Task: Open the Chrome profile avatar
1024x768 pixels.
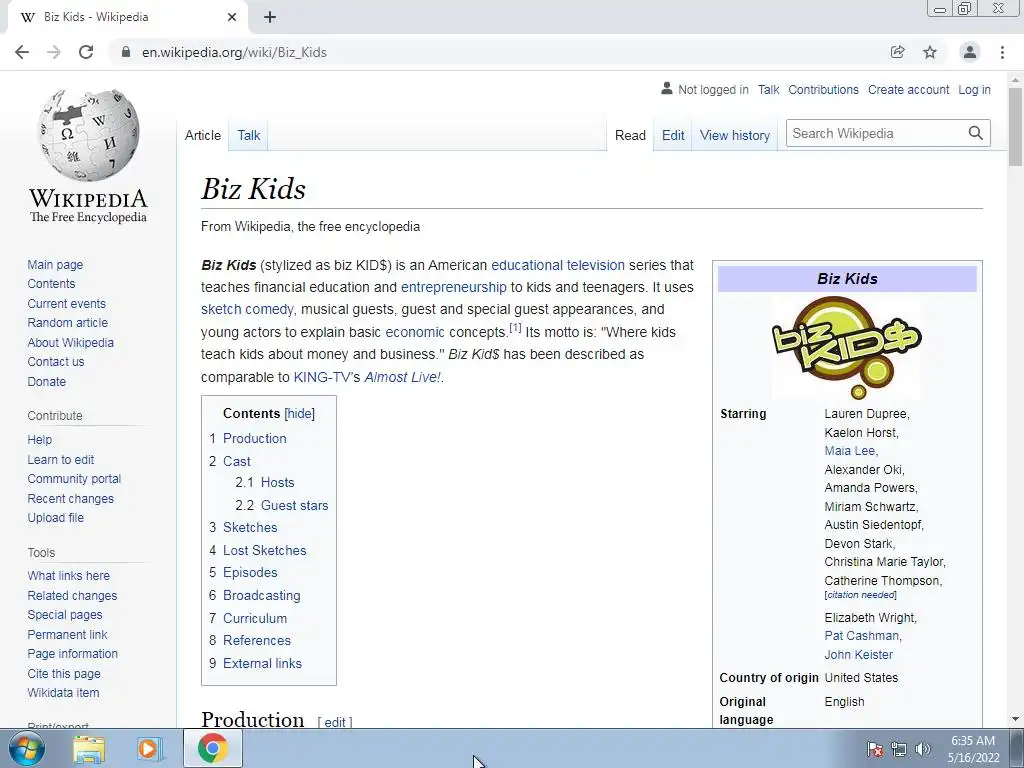Action: coord(970,52)
